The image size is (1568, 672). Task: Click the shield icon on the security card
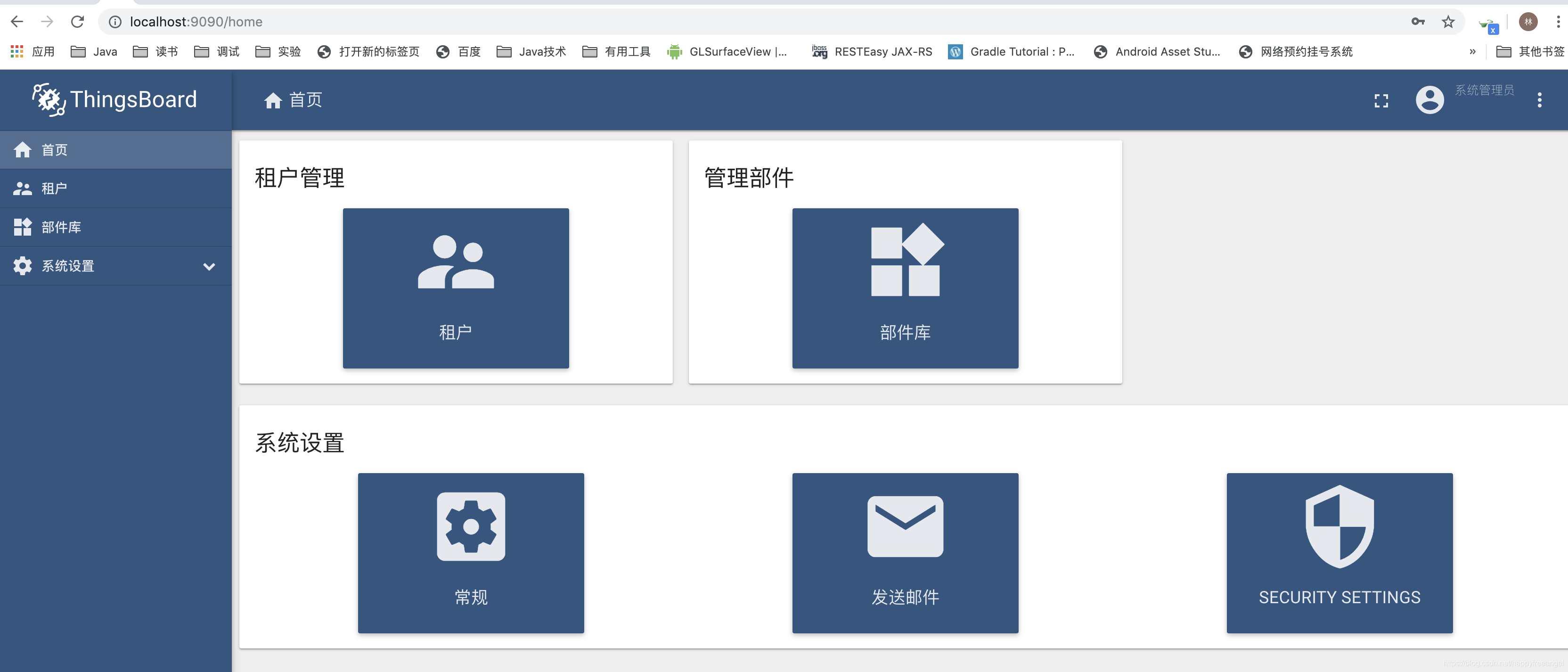pyautogui.click(x=1339, y=526)
